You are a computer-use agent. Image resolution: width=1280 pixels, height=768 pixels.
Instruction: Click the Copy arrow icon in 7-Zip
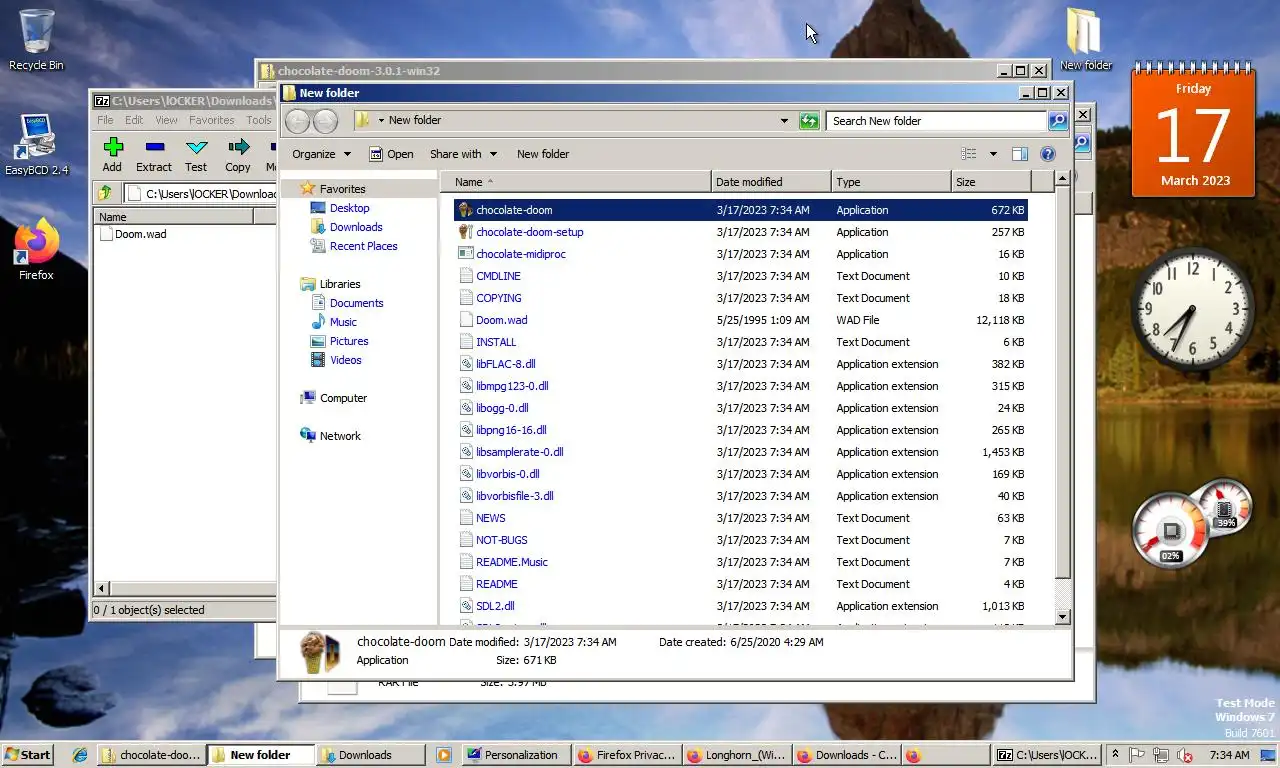[x=238, y=147]
